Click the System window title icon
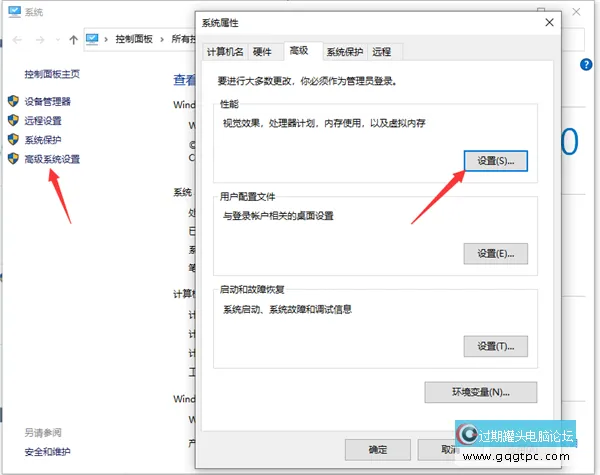The height and width of the screenshot is (475, 600). click(15, 12)
